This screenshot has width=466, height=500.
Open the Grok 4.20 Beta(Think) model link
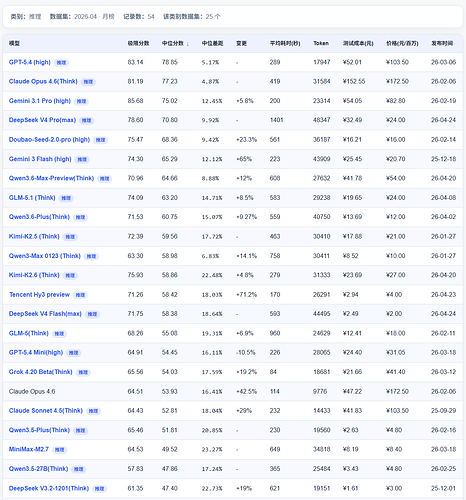click(41, 372)
